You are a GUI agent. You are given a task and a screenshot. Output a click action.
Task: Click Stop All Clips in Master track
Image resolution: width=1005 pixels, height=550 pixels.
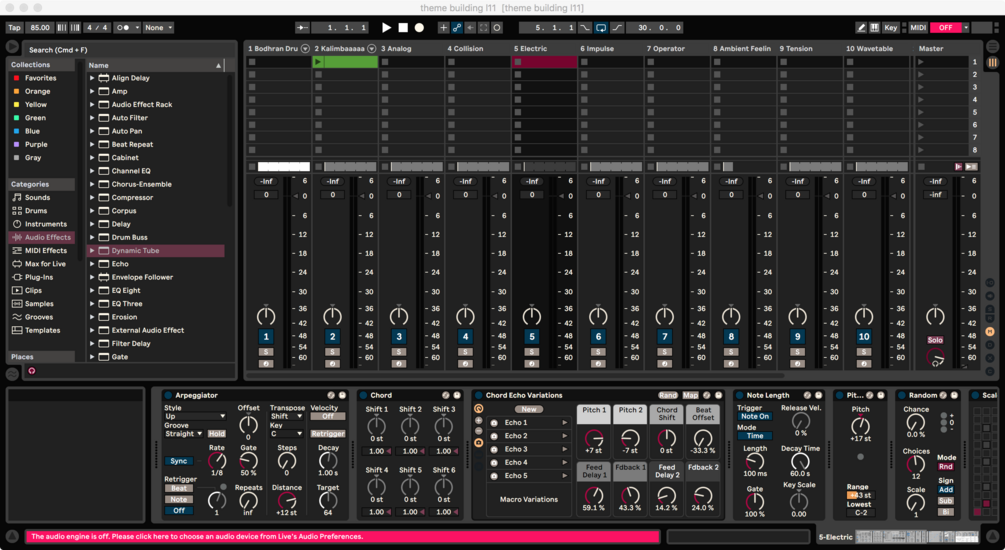(921, 167)
